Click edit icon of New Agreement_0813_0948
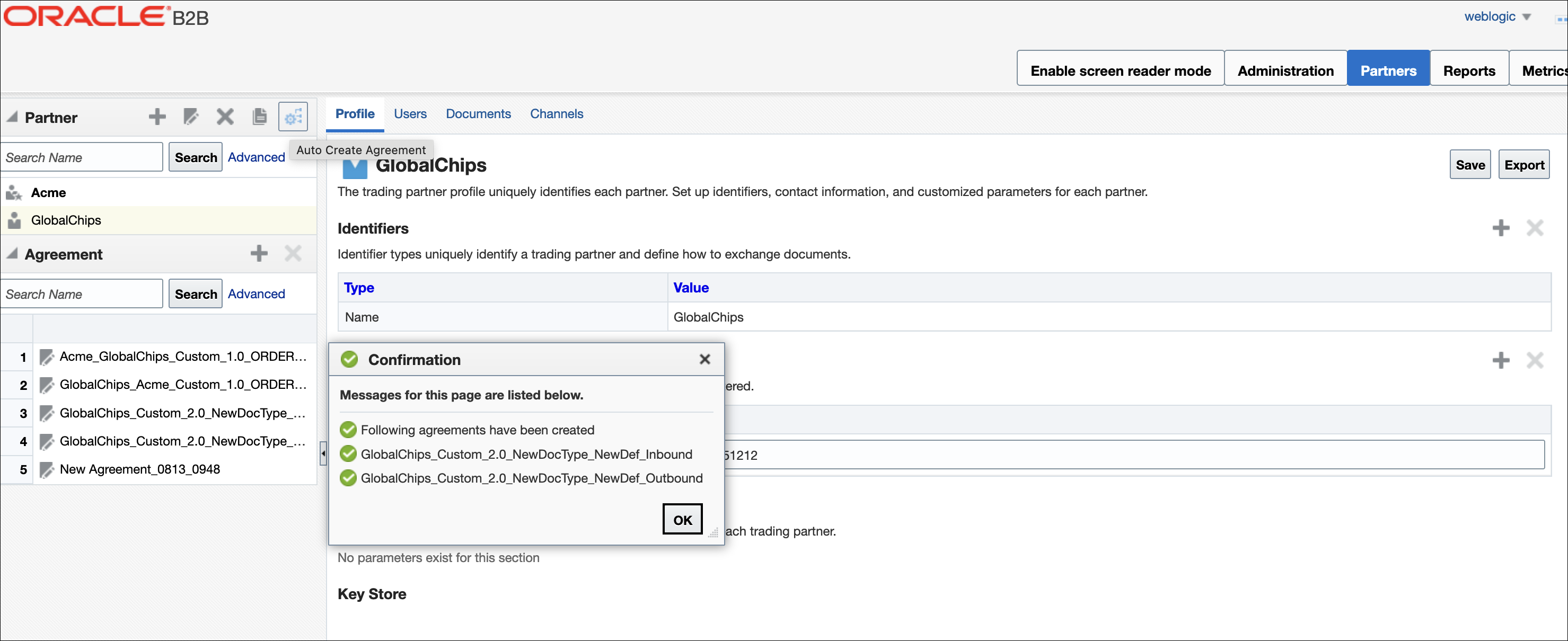Screen dimensions: 1568x641 (x=46, y=469)
